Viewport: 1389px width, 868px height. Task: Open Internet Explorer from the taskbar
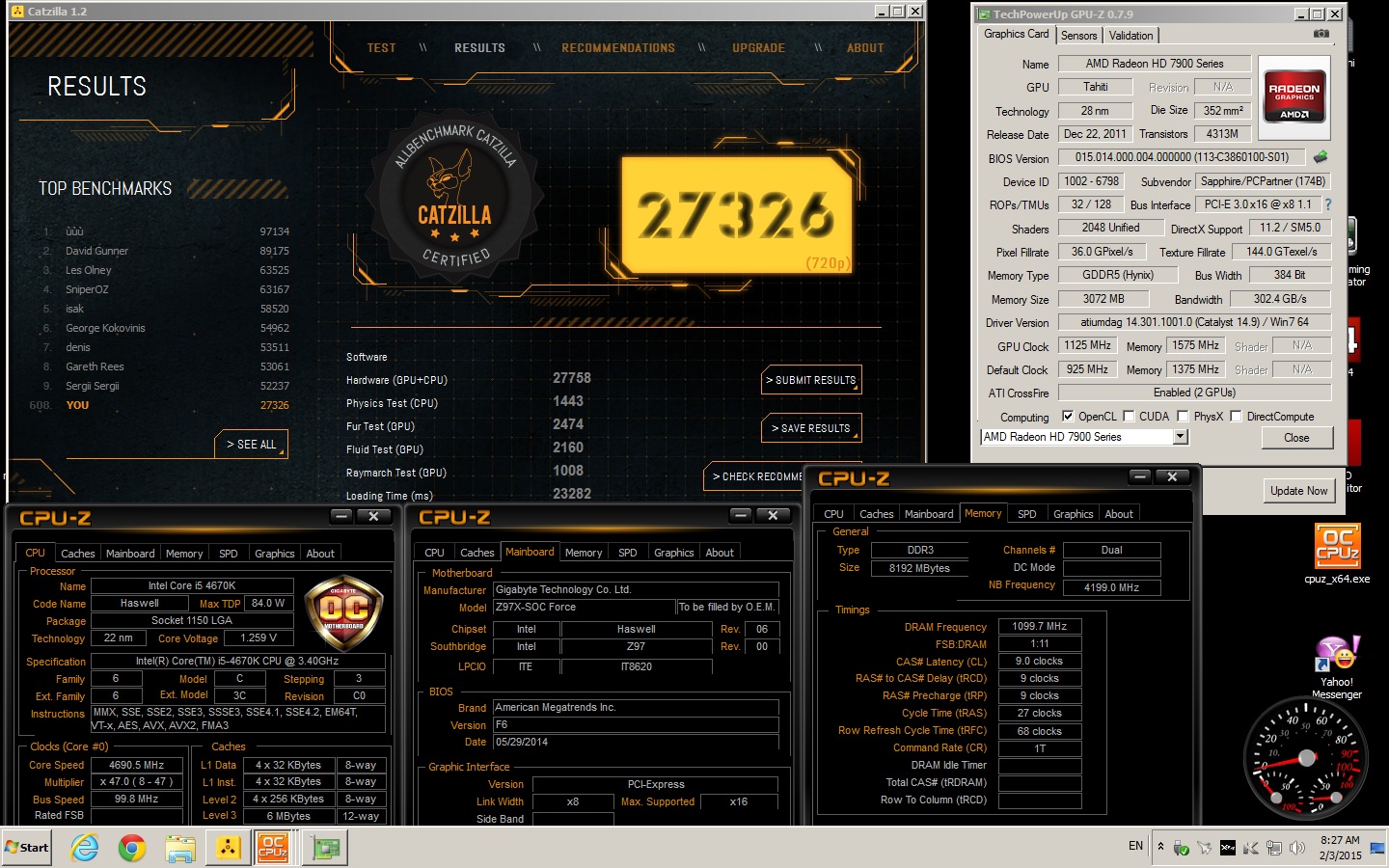[85, 848]
